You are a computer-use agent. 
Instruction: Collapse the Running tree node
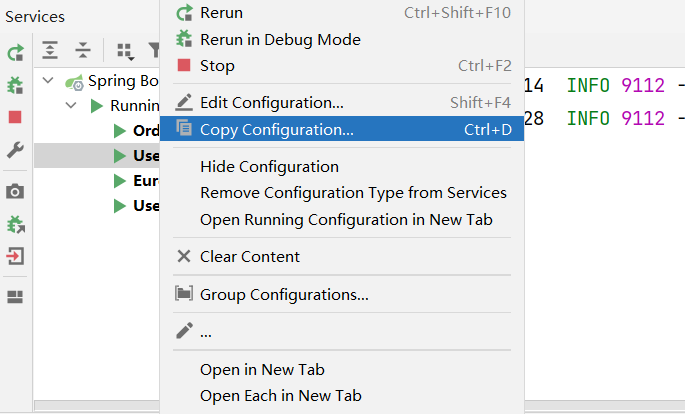click(71, 105)
